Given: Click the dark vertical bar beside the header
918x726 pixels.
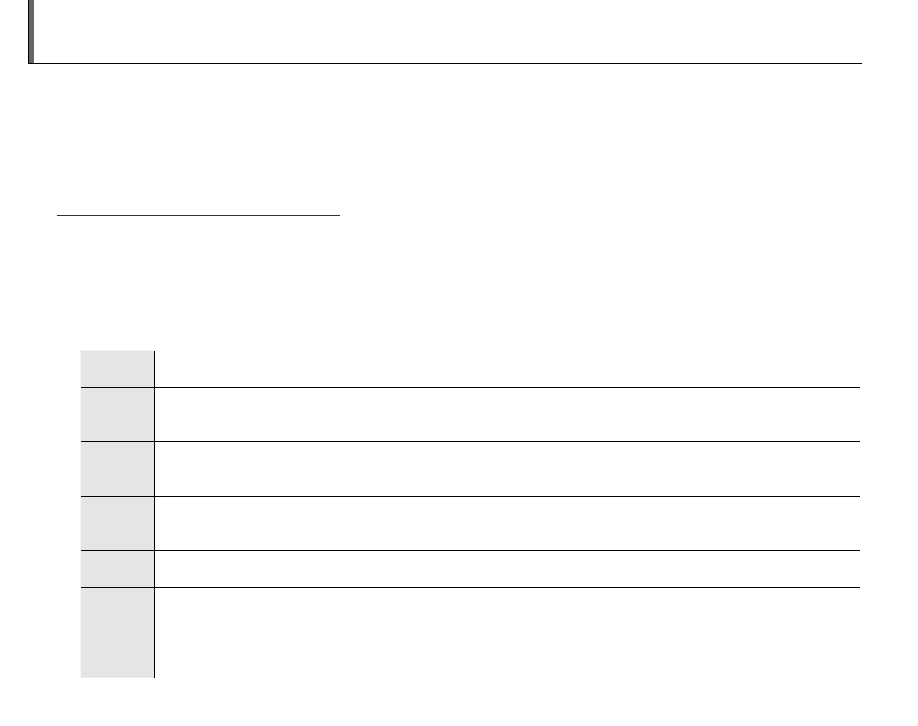Looking at the screenshot, I should pyautogui.click(x=31, y=30).
